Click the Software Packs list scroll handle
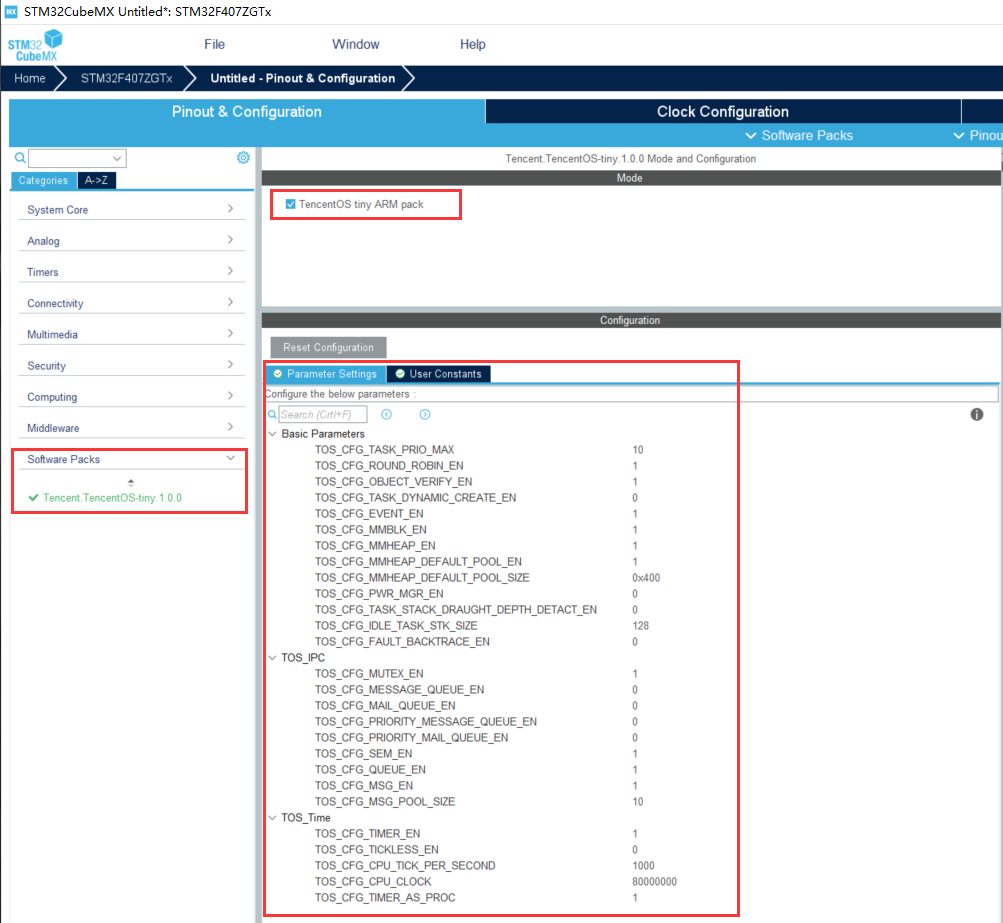 tap(131, 482)
